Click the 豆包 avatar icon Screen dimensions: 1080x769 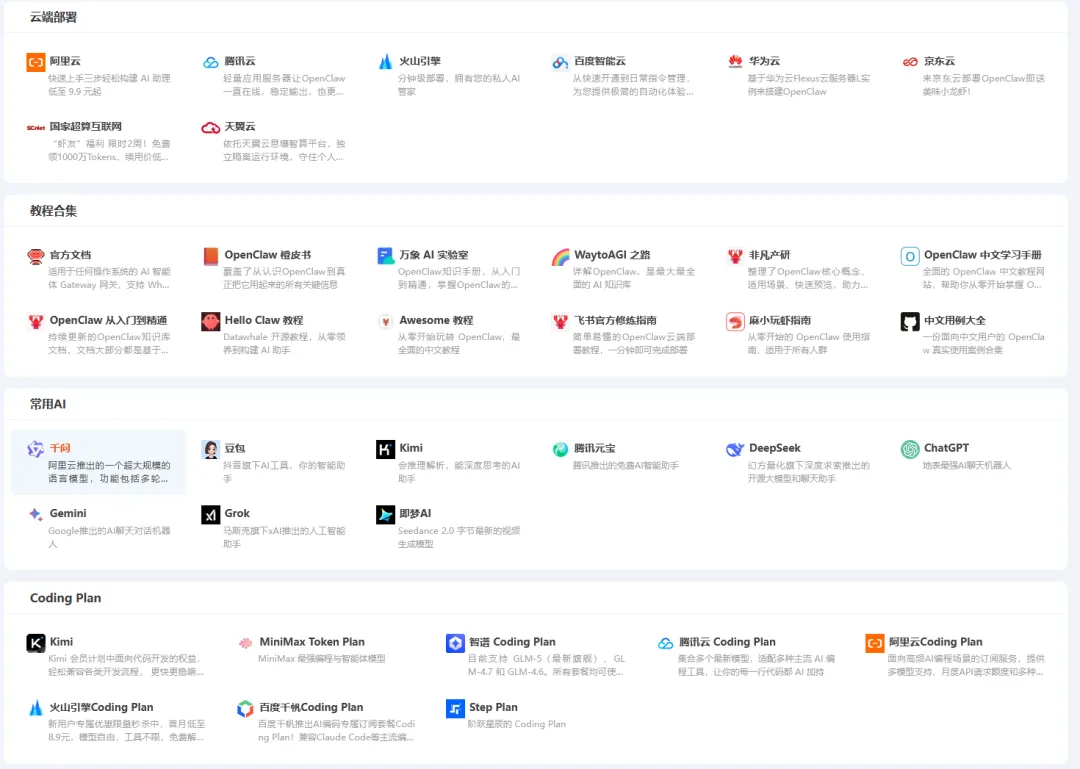pyautogui.click(x=211, y=449)
